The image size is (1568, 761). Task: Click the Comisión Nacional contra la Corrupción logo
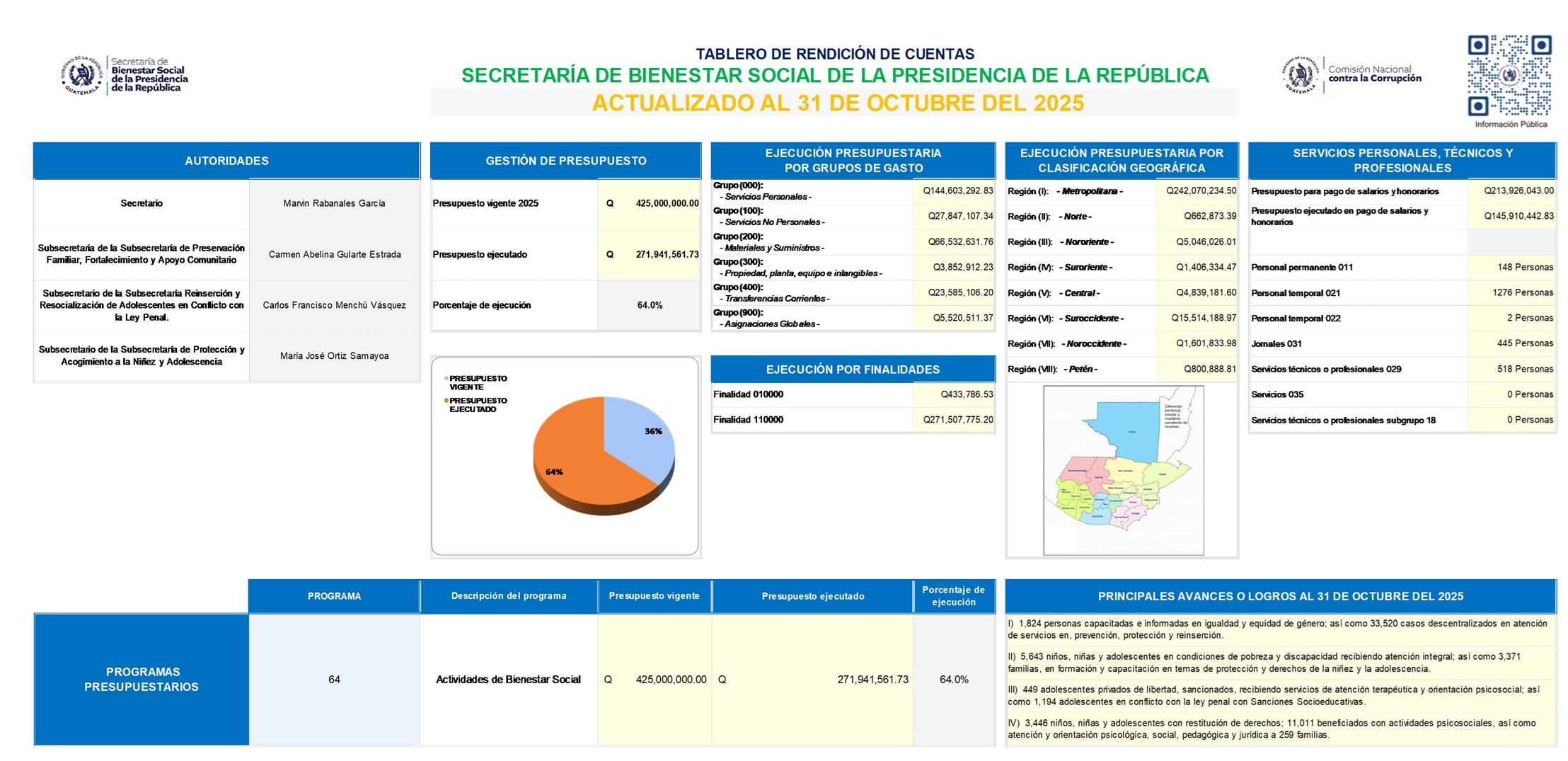1351,75
